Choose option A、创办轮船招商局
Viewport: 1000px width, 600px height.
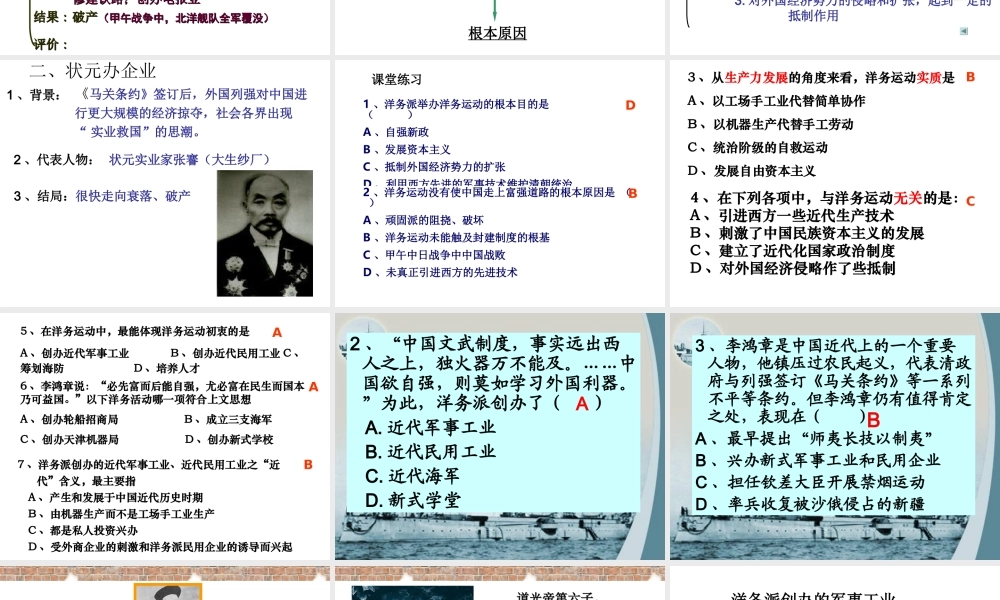69,419
